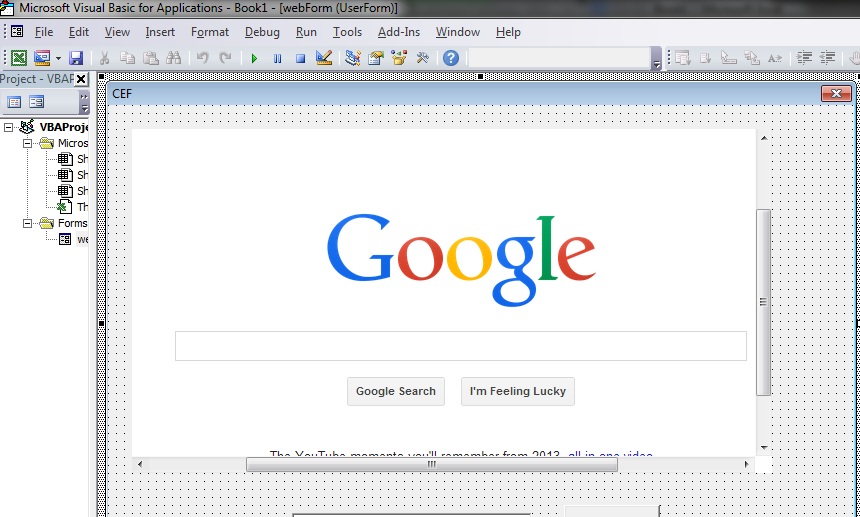Click the Cut scissors icon

[x=104, y=58]
